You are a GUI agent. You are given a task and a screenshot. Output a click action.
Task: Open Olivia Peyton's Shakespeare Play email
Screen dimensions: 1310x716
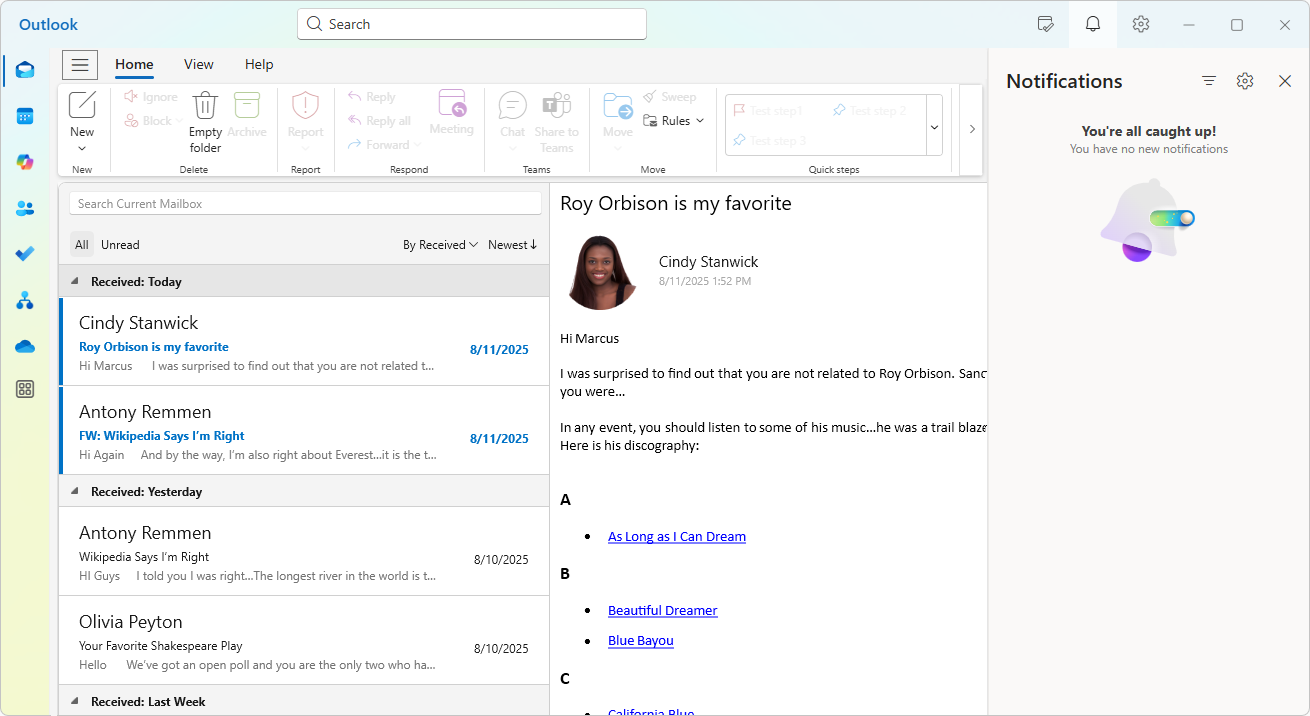304,640
